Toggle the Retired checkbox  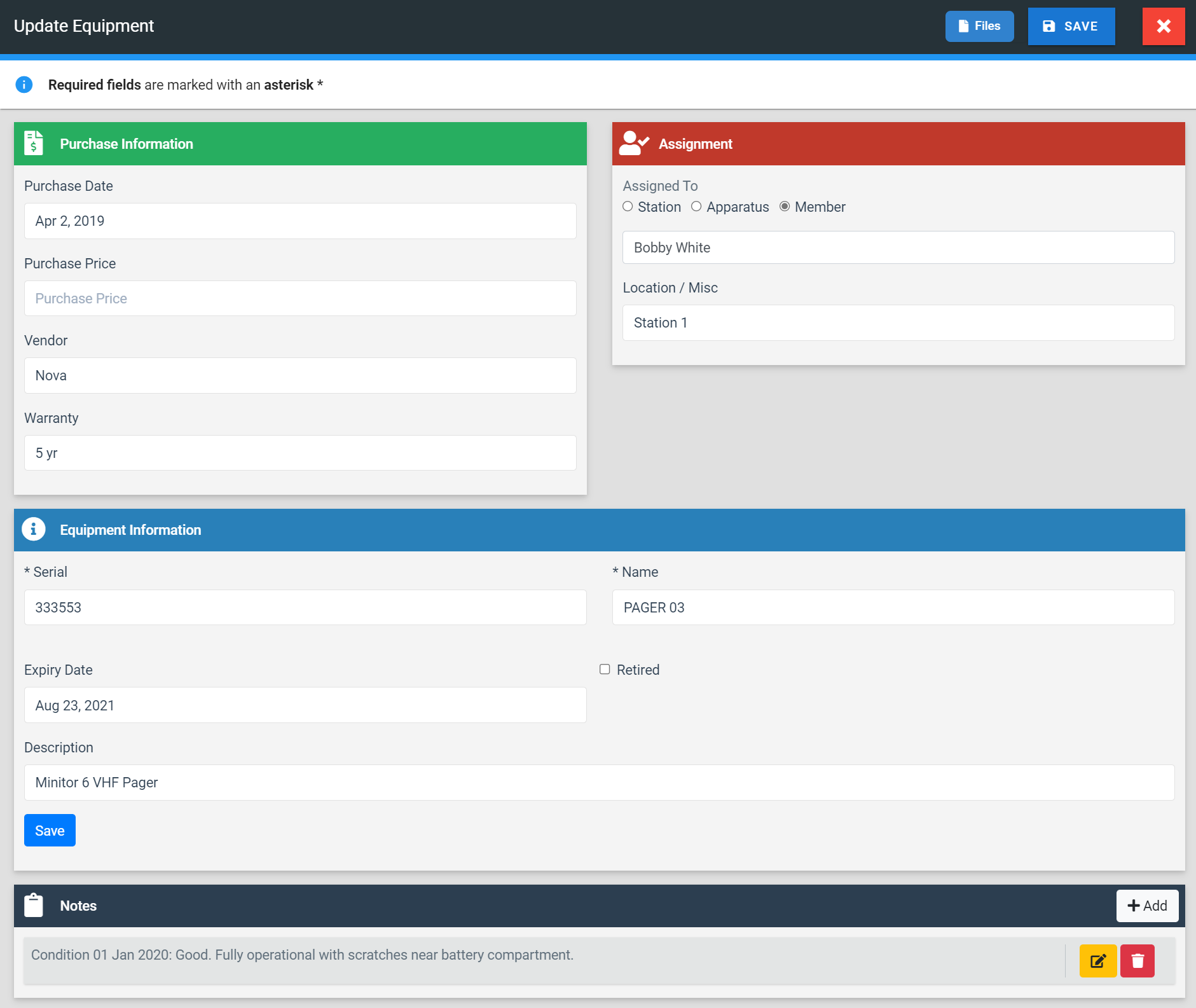605,669
